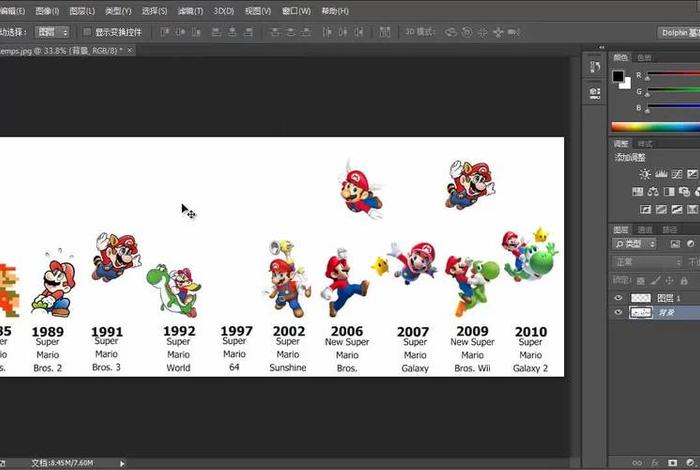Open the 图层(L) Layer menu
700x470 pixels.
82,11
